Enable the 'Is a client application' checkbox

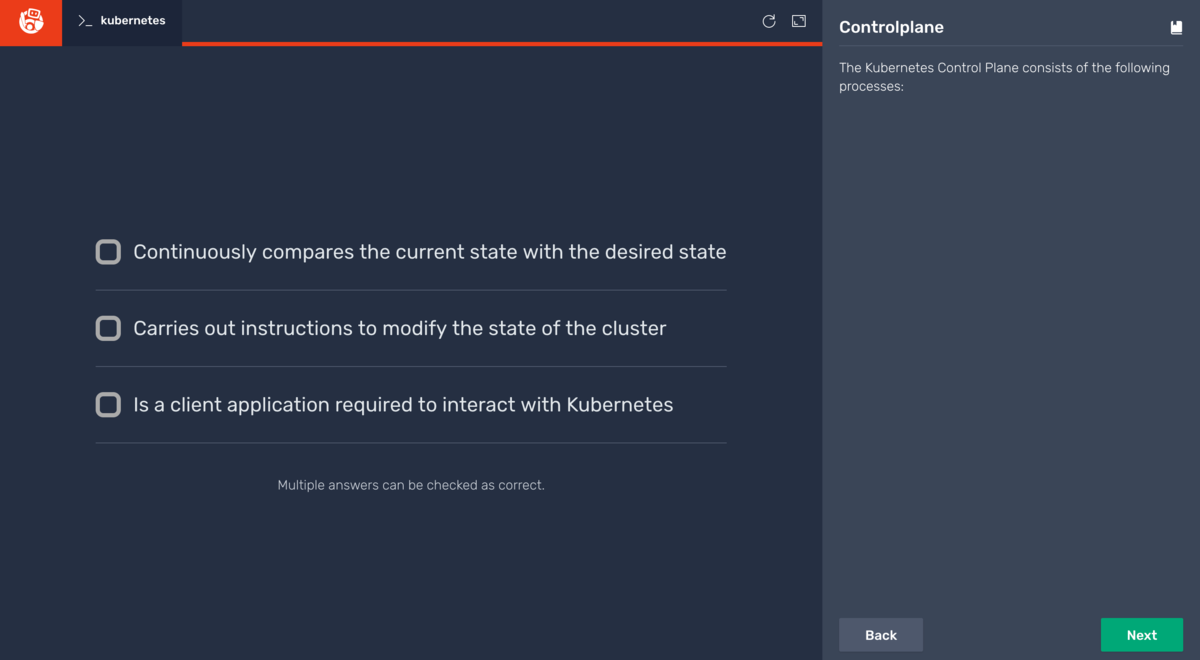pos(108,404)
